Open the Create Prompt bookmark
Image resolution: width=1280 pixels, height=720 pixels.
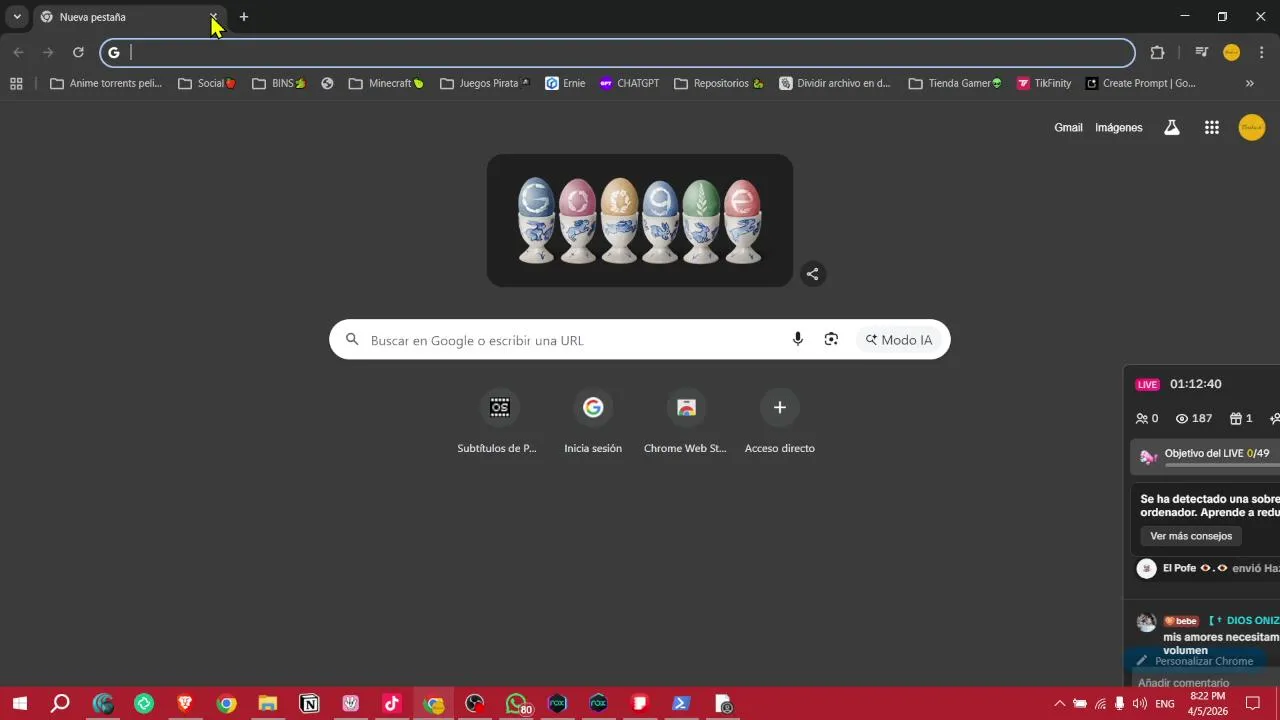pyautogui.click(x=1141, y=84)
